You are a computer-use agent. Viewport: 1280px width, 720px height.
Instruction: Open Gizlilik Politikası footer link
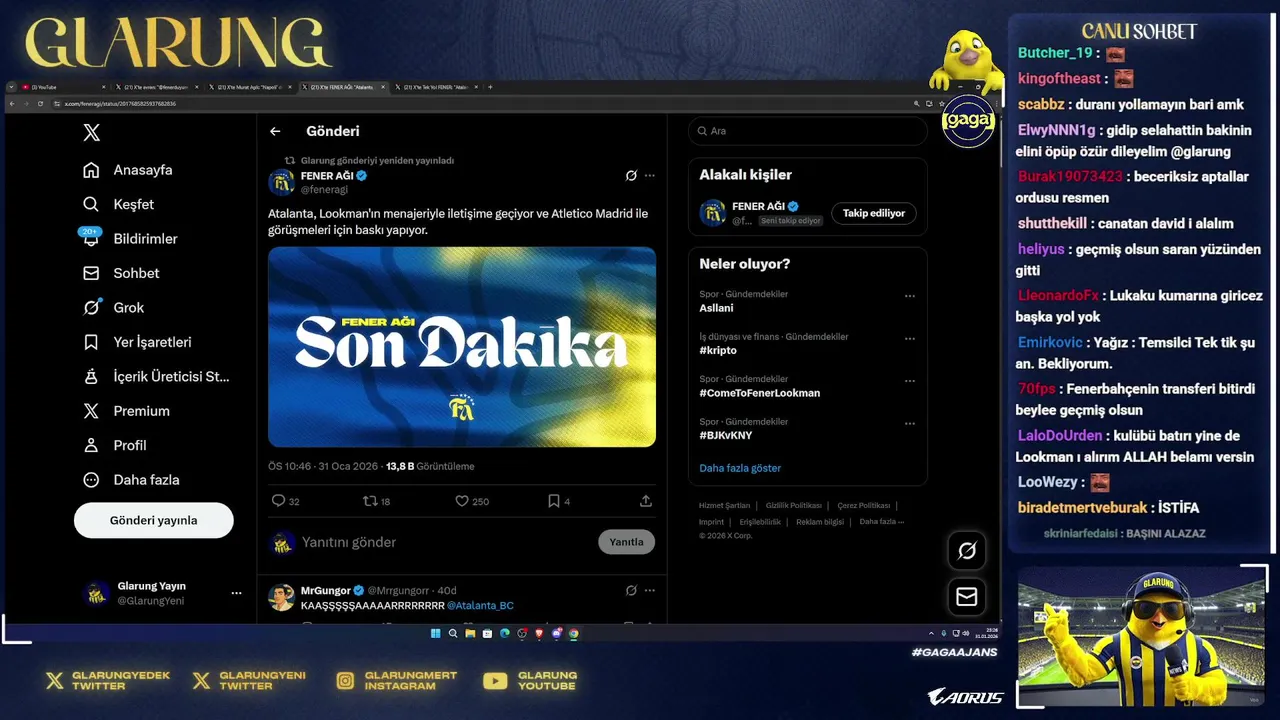(794, 506)
